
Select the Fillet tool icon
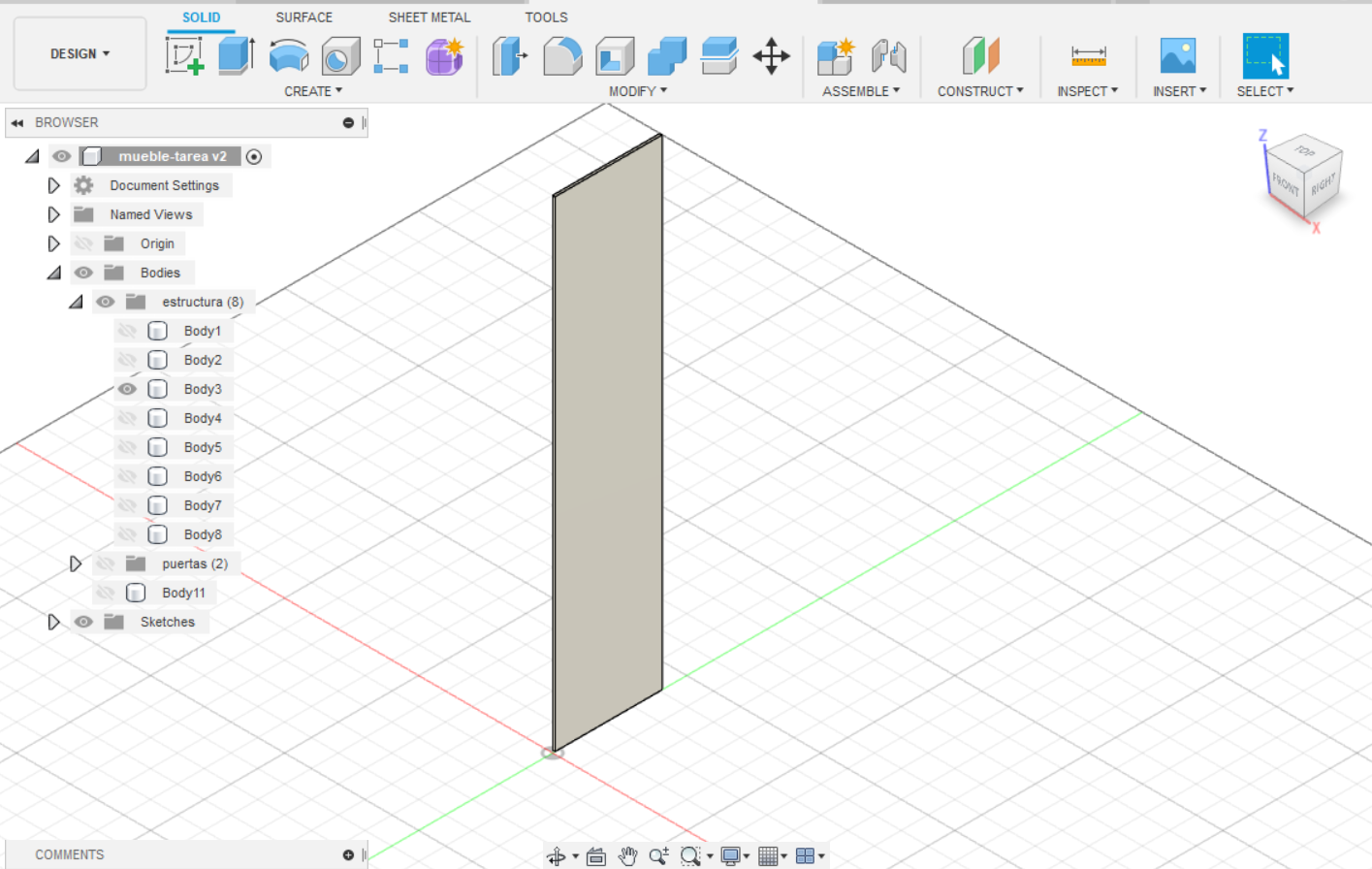(x=561, y=56)
